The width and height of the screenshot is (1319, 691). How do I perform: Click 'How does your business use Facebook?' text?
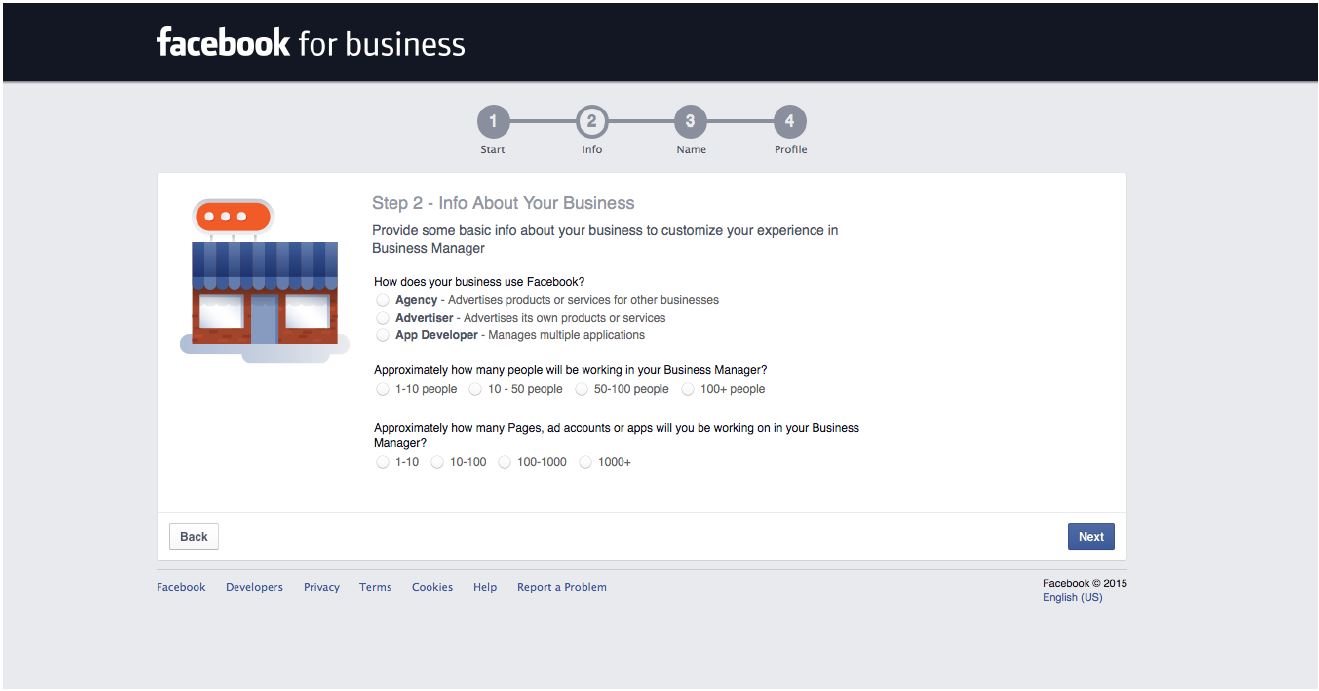coord(479,282)
